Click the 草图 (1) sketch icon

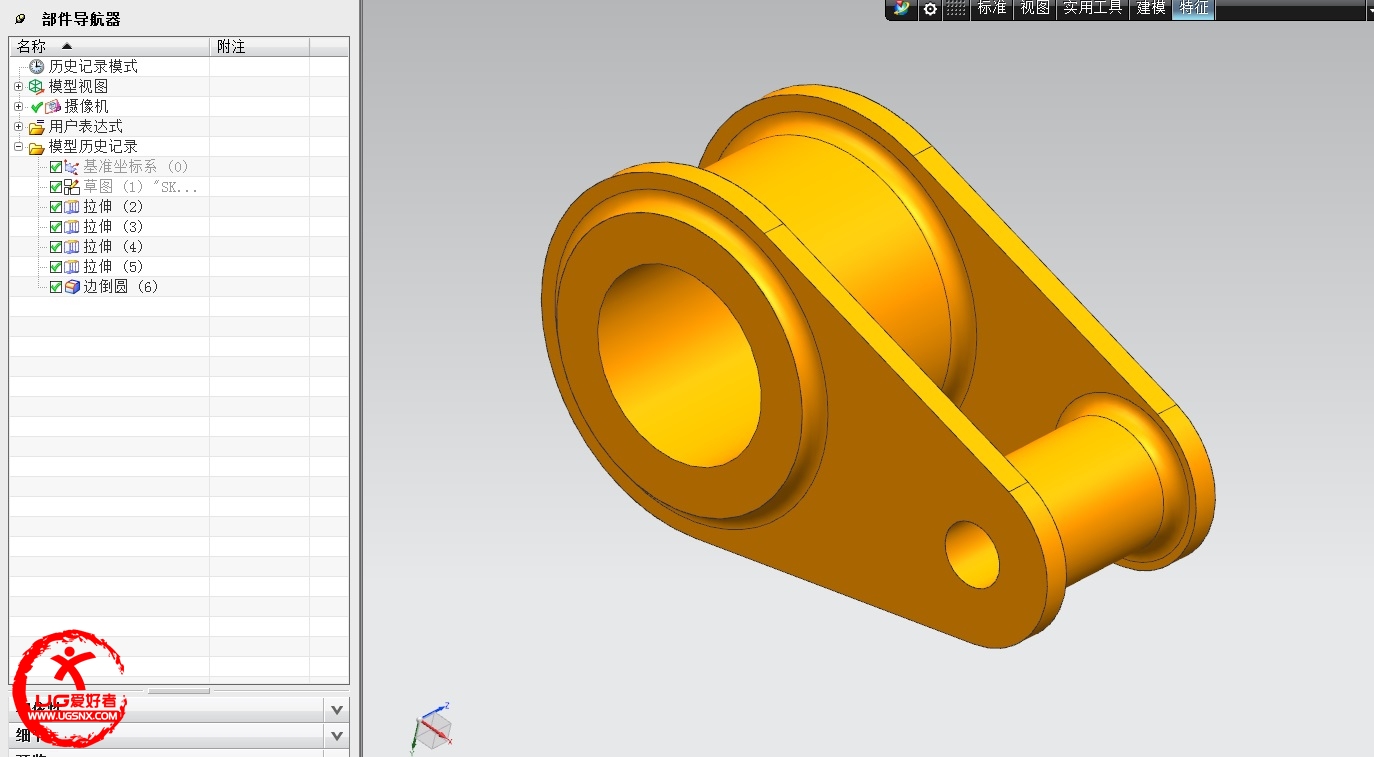coord(71,187)
